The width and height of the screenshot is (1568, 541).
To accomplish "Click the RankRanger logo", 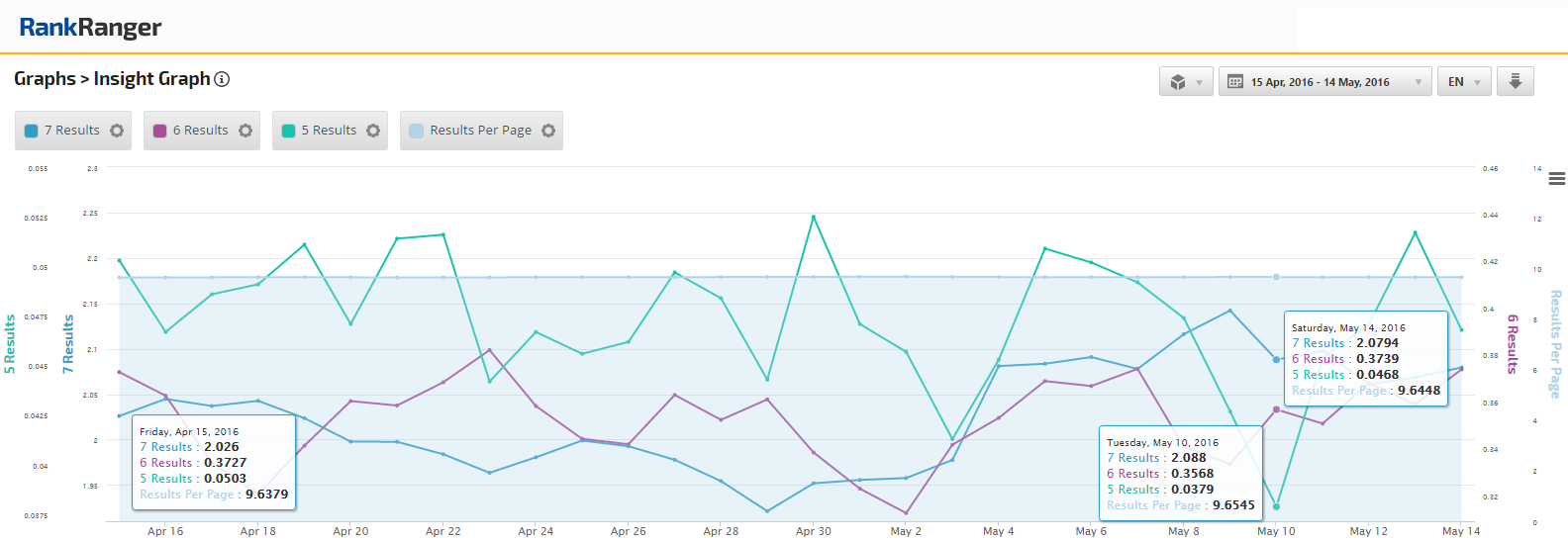I will tap(90, 27).
